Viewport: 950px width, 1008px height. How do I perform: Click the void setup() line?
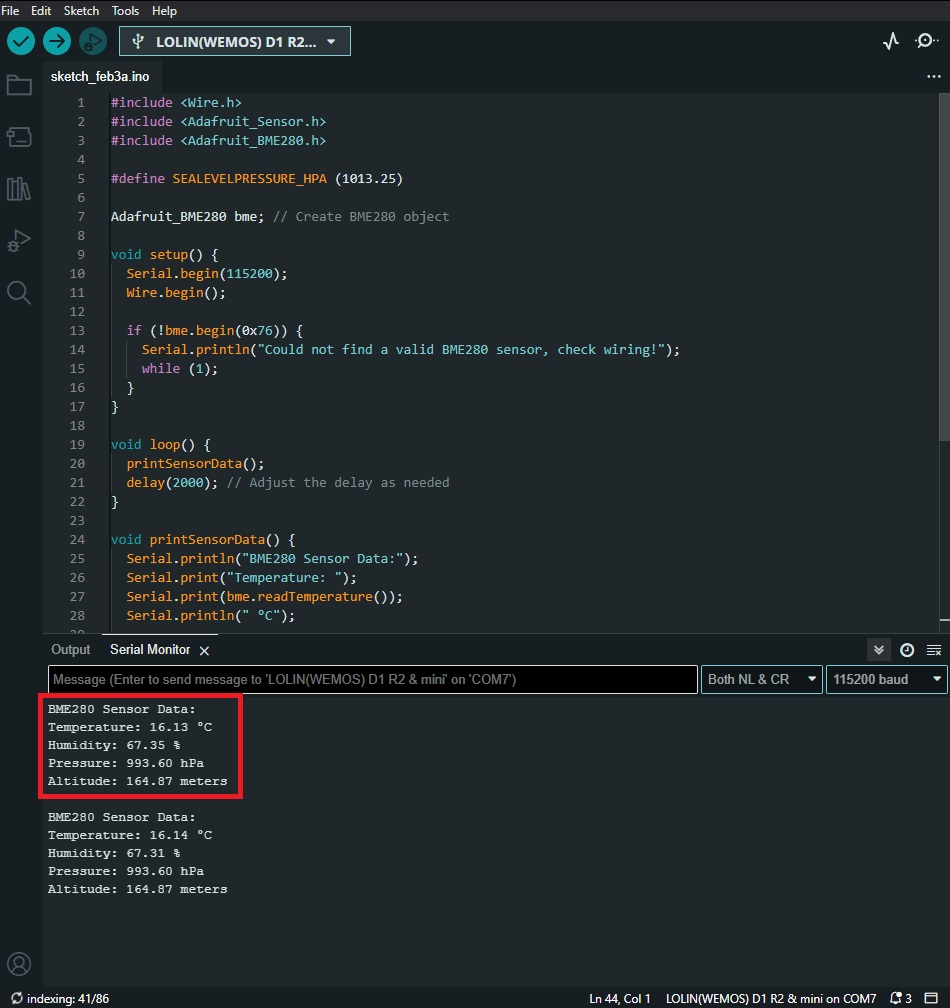tap(165, 255)
